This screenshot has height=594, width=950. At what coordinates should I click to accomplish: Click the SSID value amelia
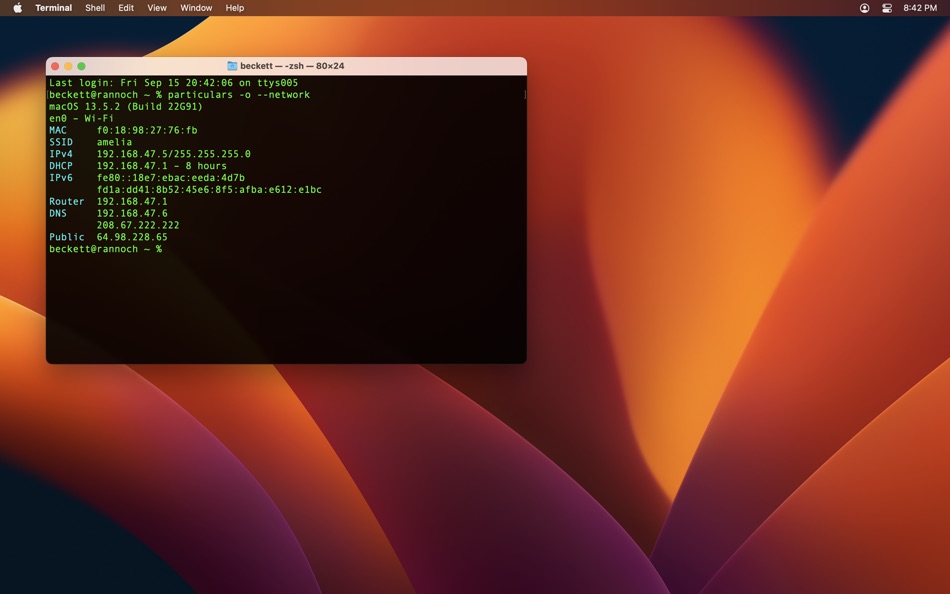pos(115,142)
